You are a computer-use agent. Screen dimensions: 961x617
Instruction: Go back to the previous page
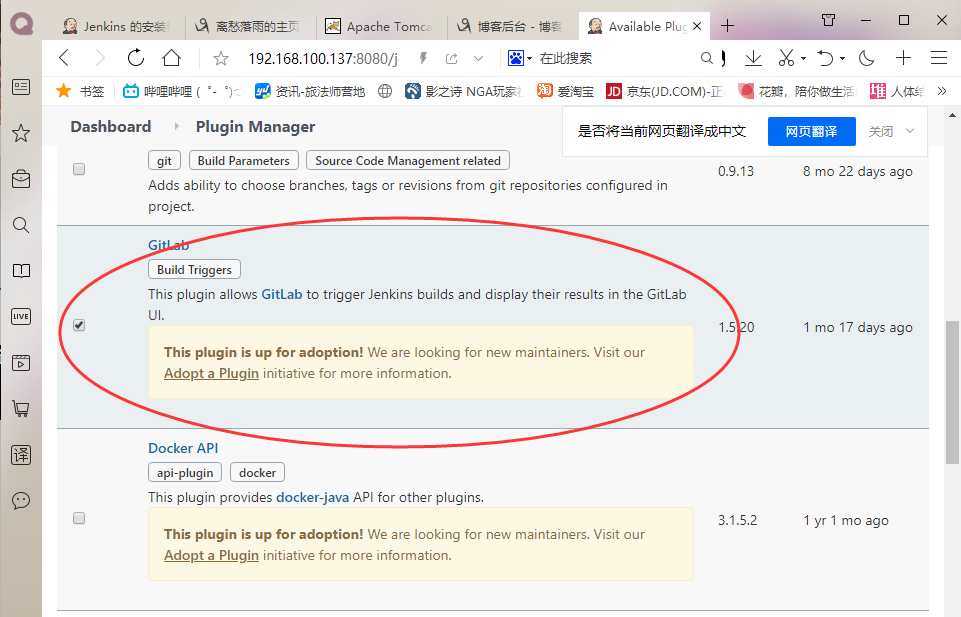click(64, 58)
